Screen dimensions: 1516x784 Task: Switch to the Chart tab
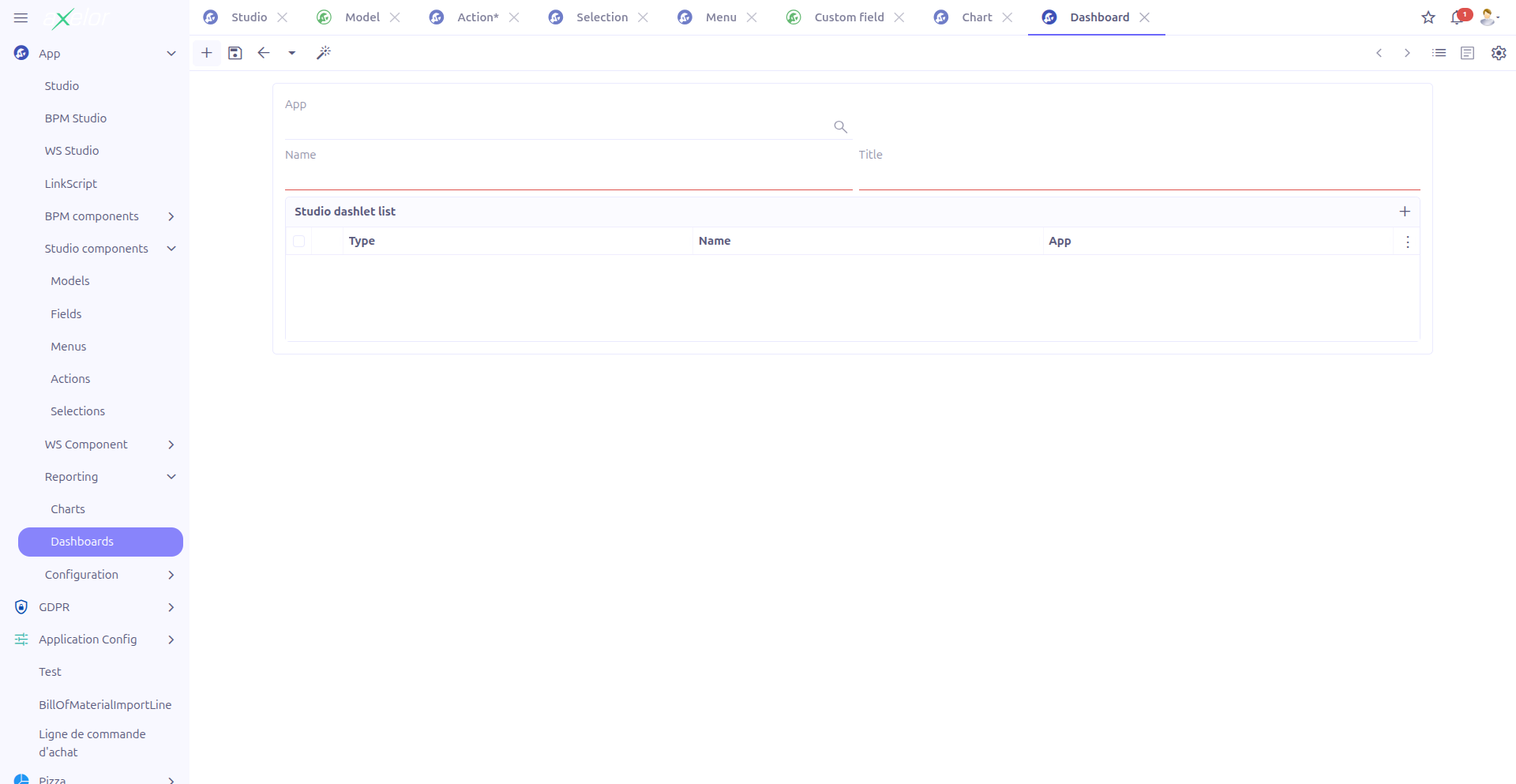(x=978, y=17)
